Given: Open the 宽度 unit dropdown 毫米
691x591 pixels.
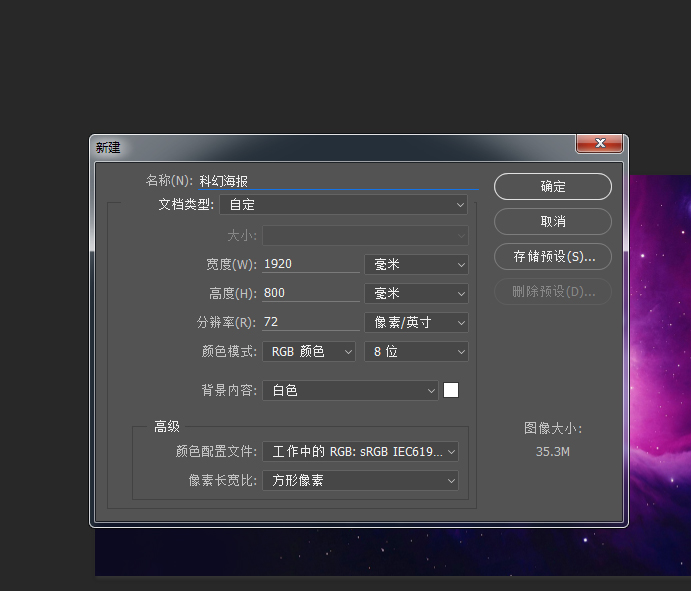Looking at the screenshot, I should (x=416, y=264).
